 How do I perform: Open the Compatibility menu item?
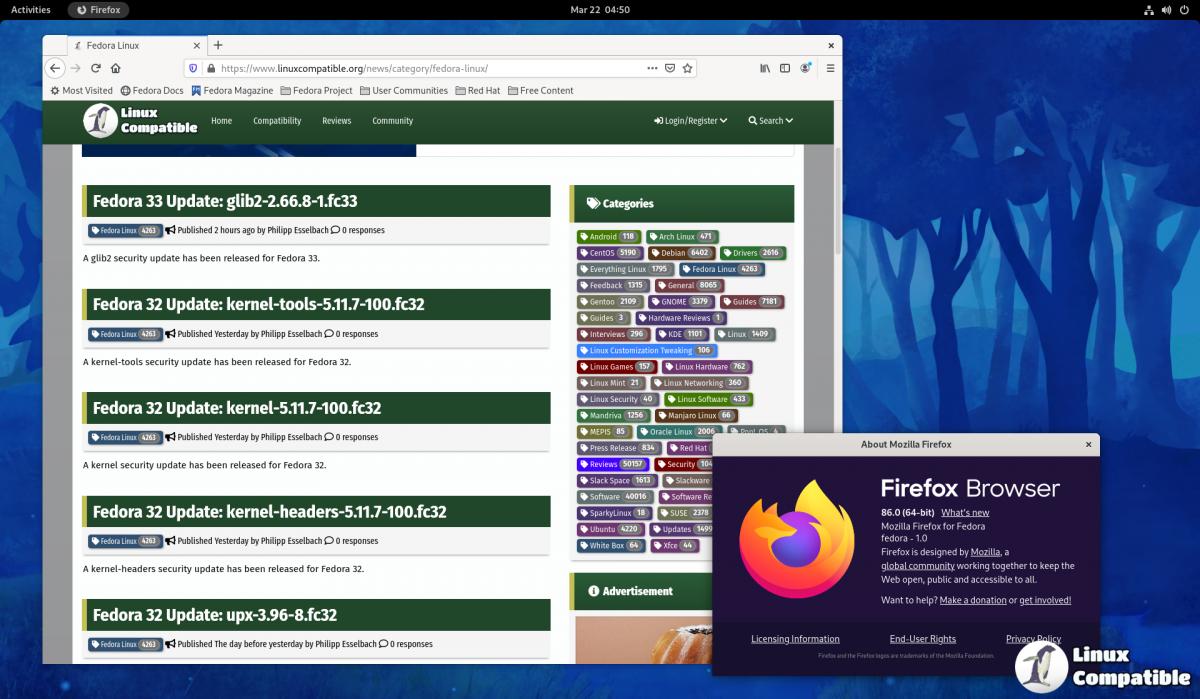[277, 121]
